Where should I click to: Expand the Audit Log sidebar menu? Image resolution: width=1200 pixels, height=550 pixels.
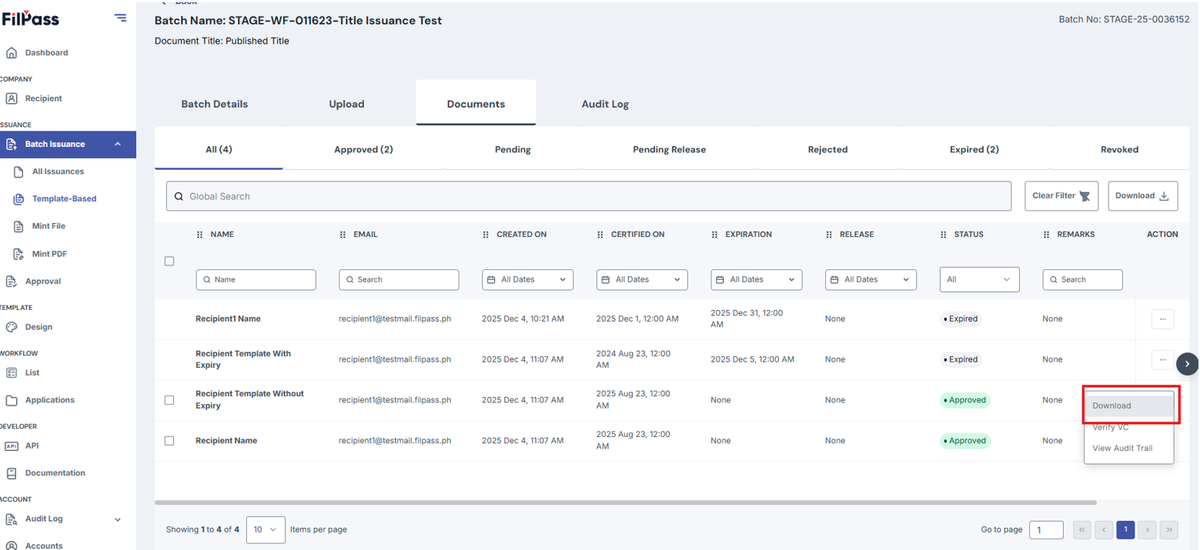[x=118, y=519]
